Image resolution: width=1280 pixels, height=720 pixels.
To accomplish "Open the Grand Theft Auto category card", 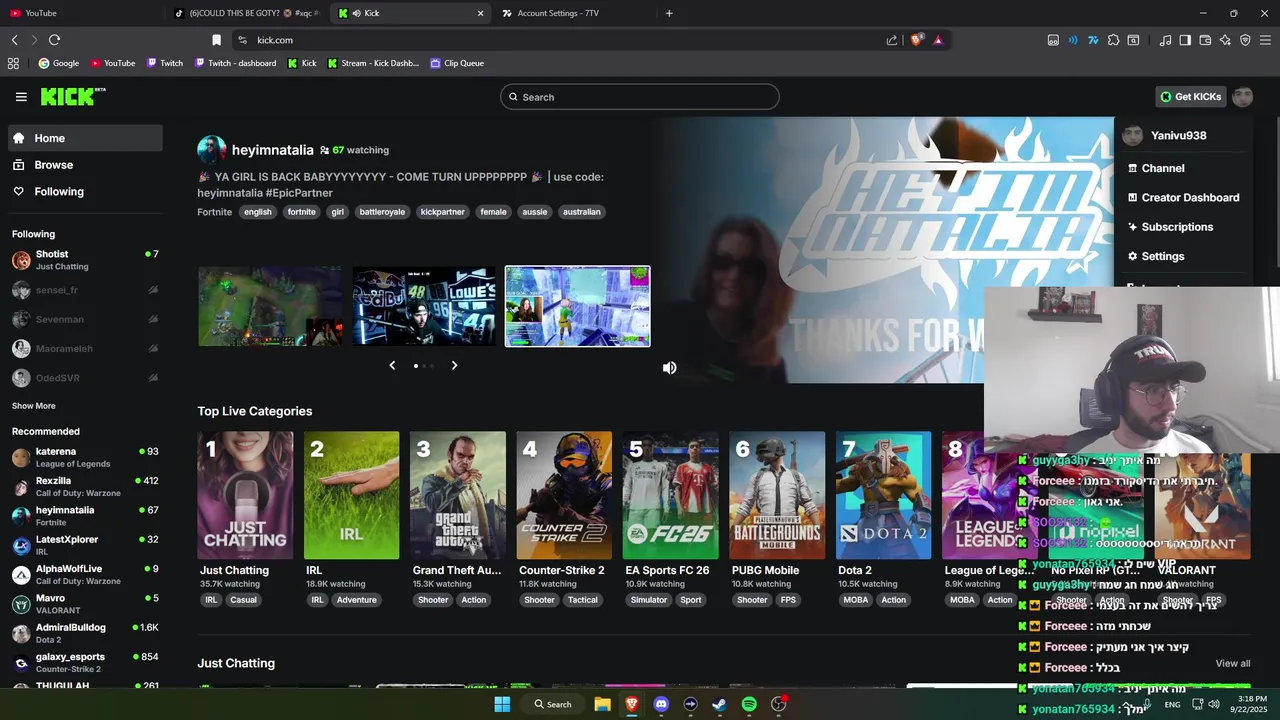I will click(x=458, y=496).
